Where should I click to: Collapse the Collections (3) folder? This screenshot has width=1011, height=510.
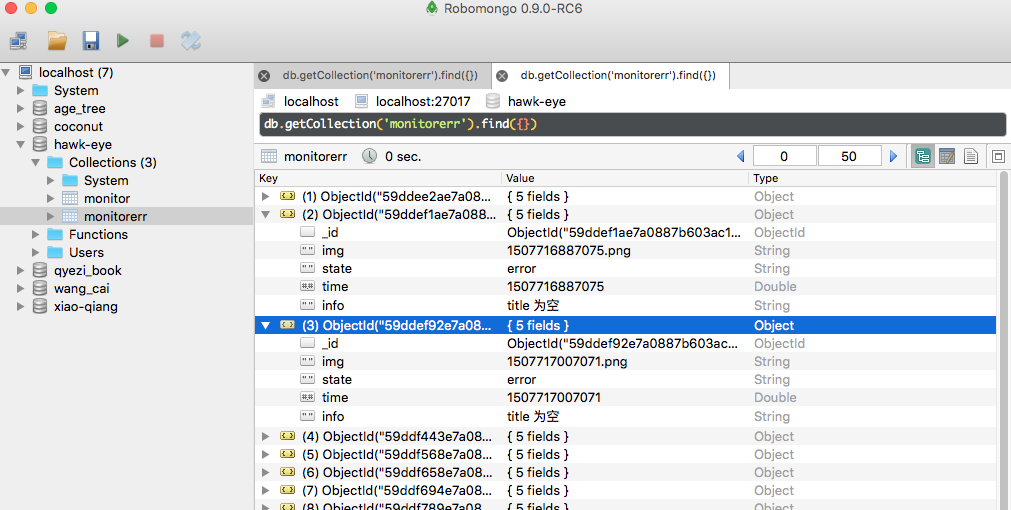[x=36, y=162]
